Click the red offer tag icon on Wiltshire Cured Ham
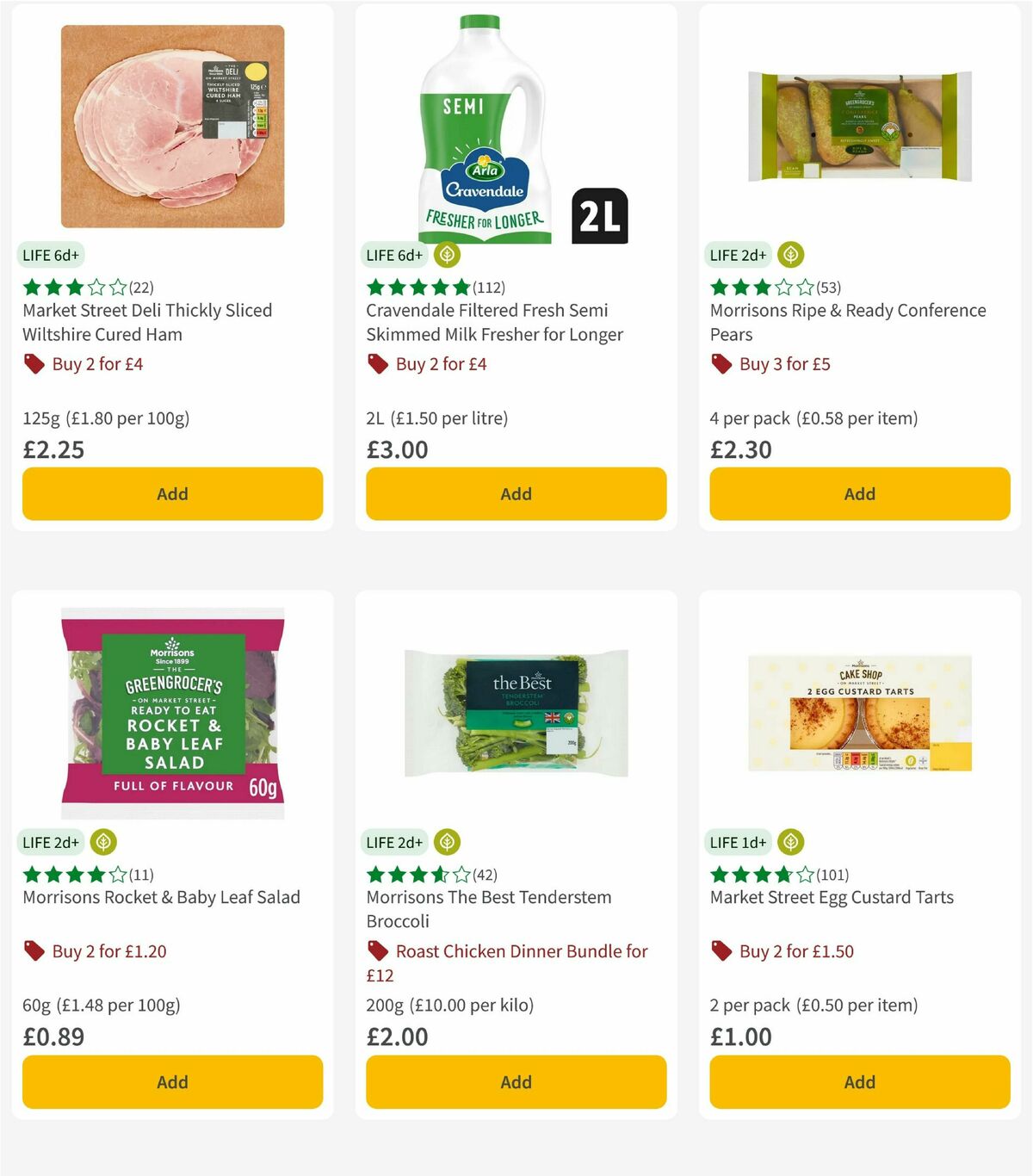This screenshot has width=1033, height=1176. pos(34,364)
